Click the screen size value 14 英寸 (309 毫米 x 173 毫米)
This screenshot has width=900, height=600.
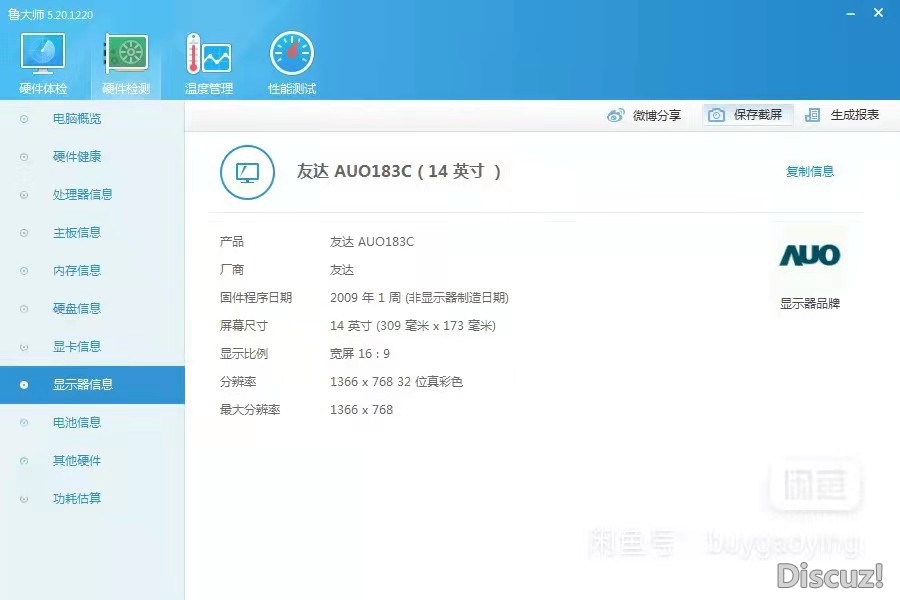(x=413, y=326)
